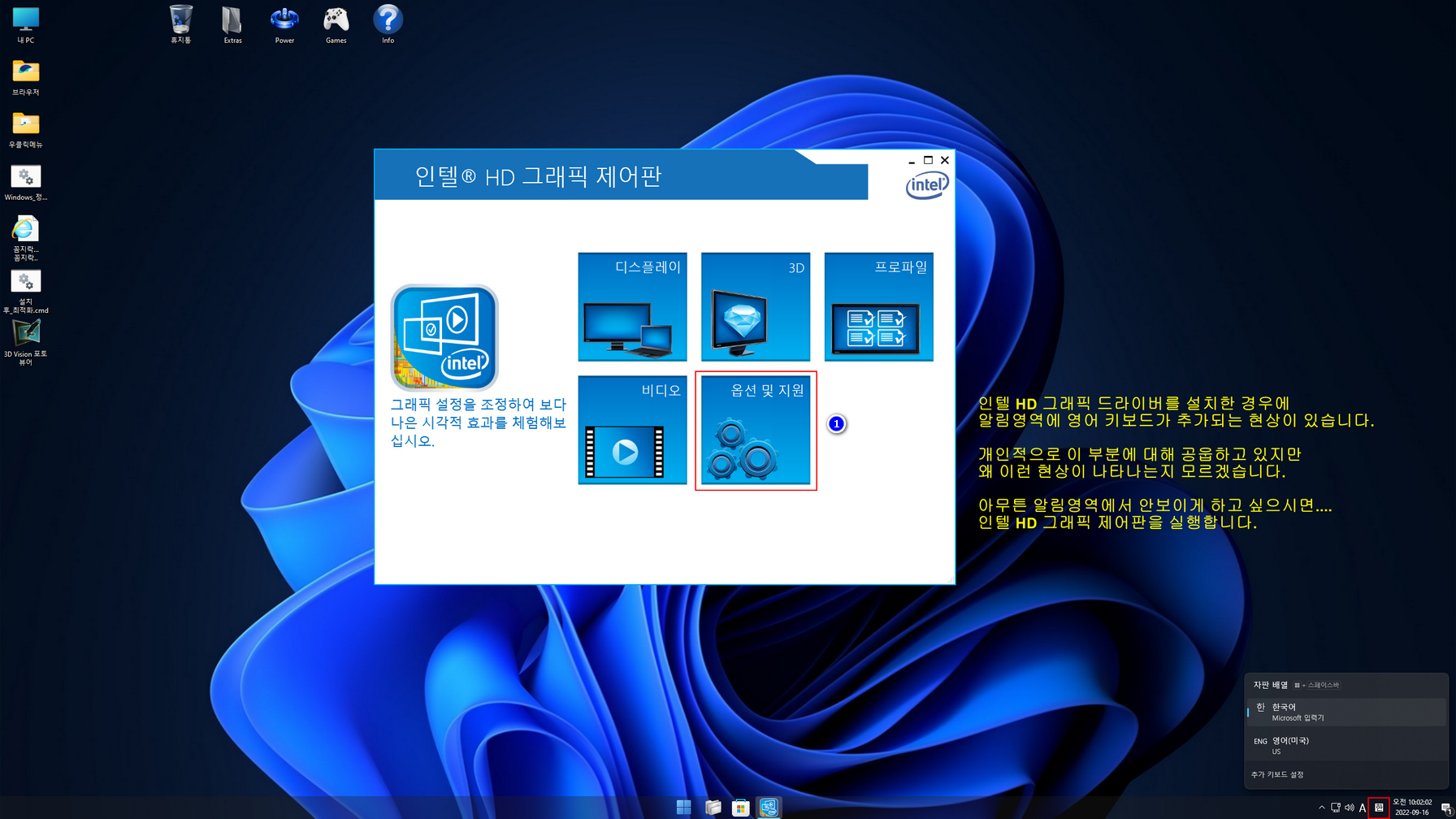The width and height of the screenshot is (1456, 819).
Task: Select the 내 PC desktop icon
Action: pyautogui.click(x=25, y=25)
